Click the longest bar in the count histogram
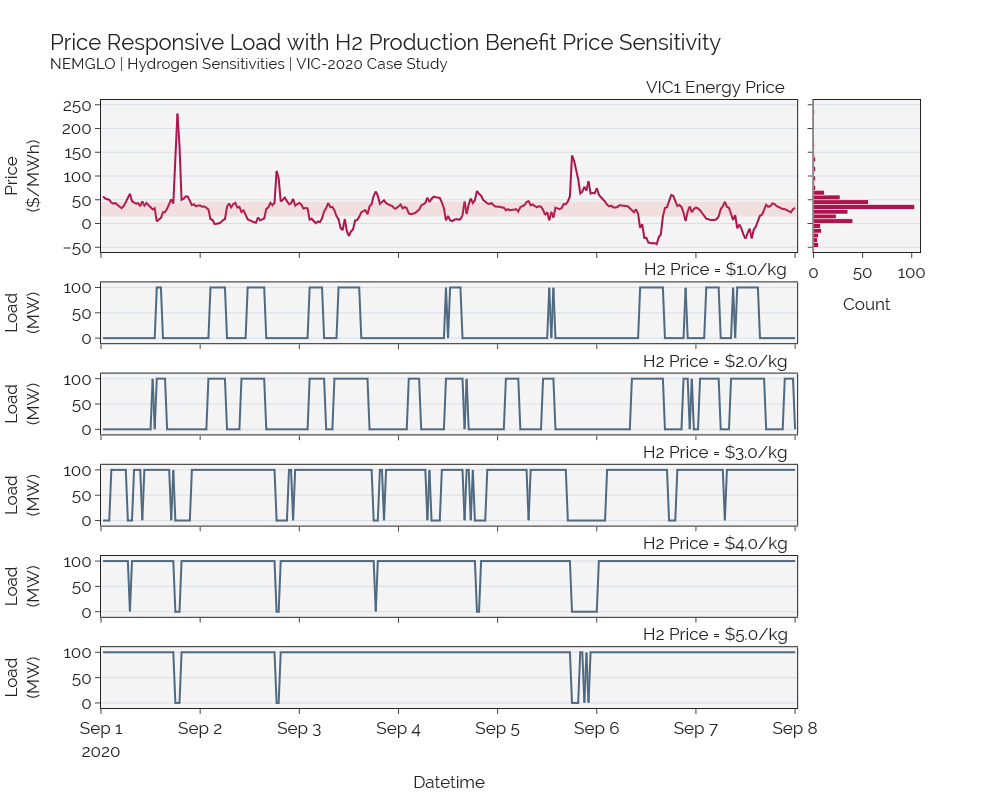Image resolution: width=1000 pixels, height=800 pixels. click(x=864, y=207)
